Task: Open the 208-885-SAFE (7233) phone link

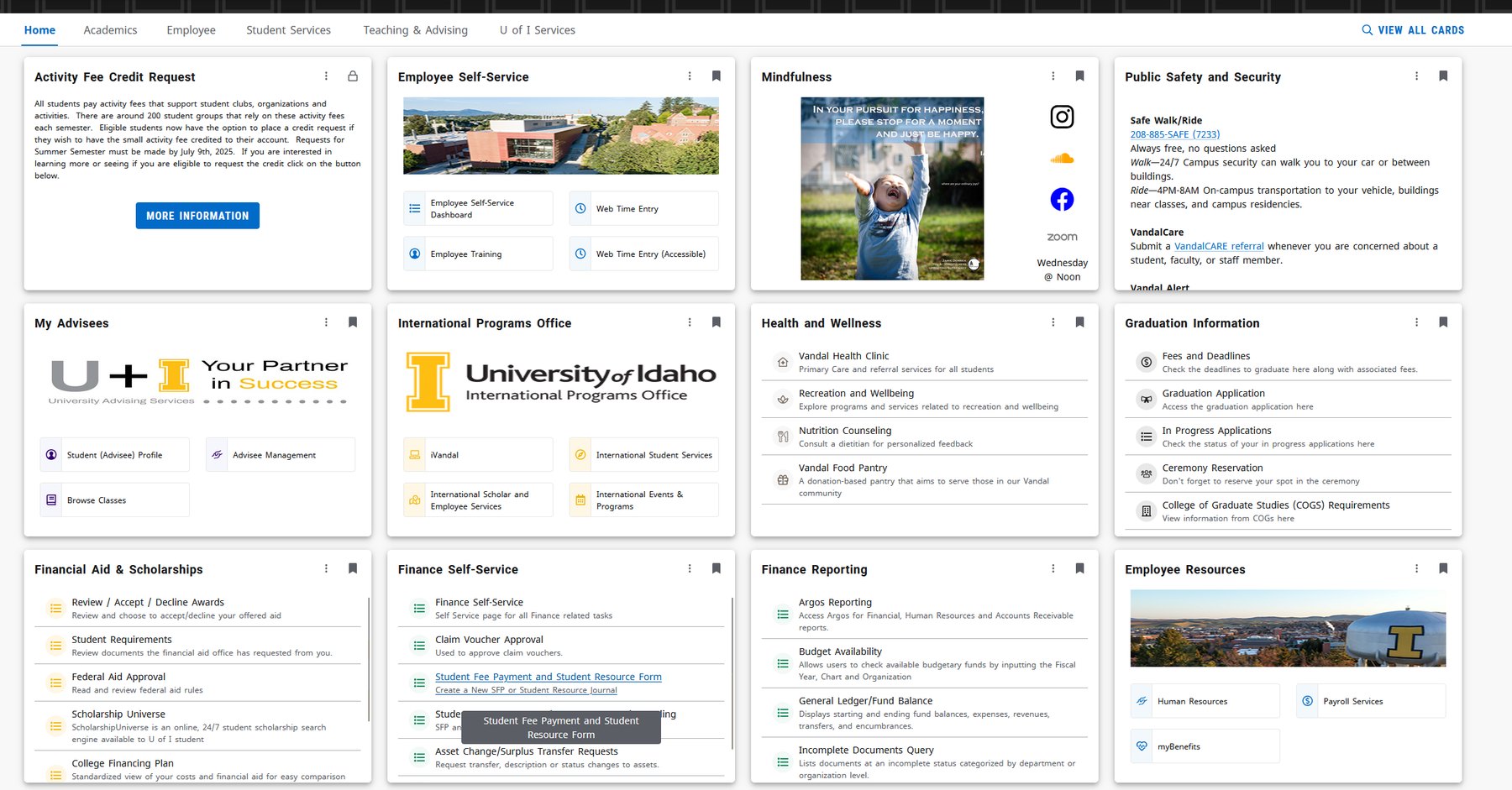Action: tap(1175, 134)
